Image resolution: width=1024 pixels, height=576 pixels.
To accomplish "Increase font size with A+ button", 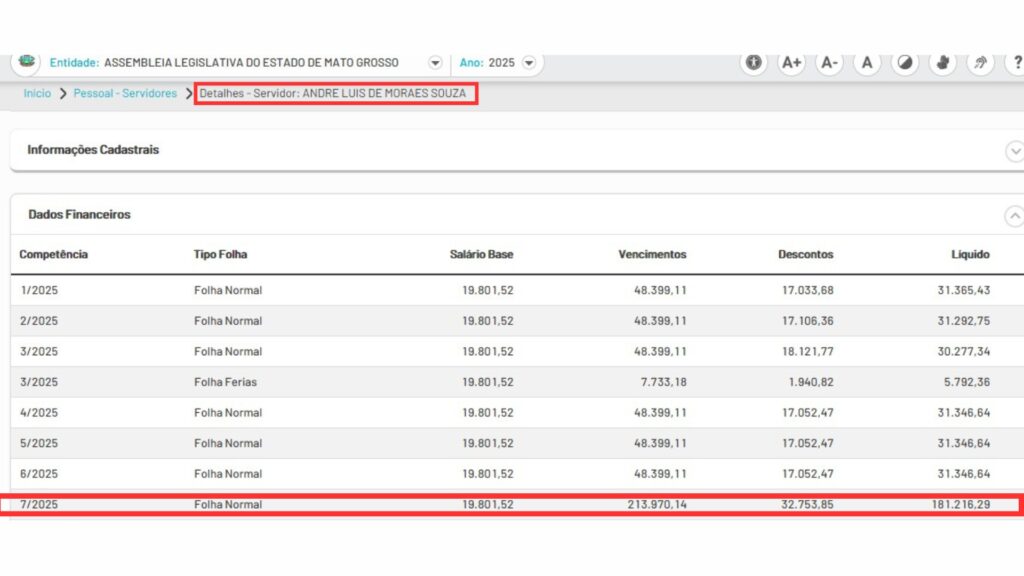I will point(792,62).
